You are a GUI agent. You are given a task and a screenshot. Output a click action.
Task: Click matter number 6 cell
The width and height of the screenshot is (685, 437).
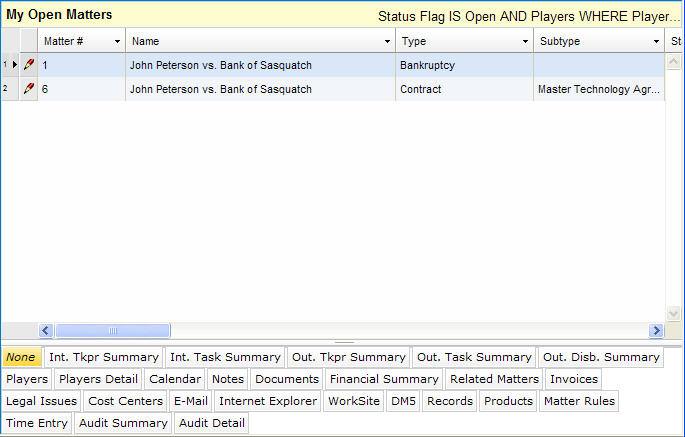81,89
